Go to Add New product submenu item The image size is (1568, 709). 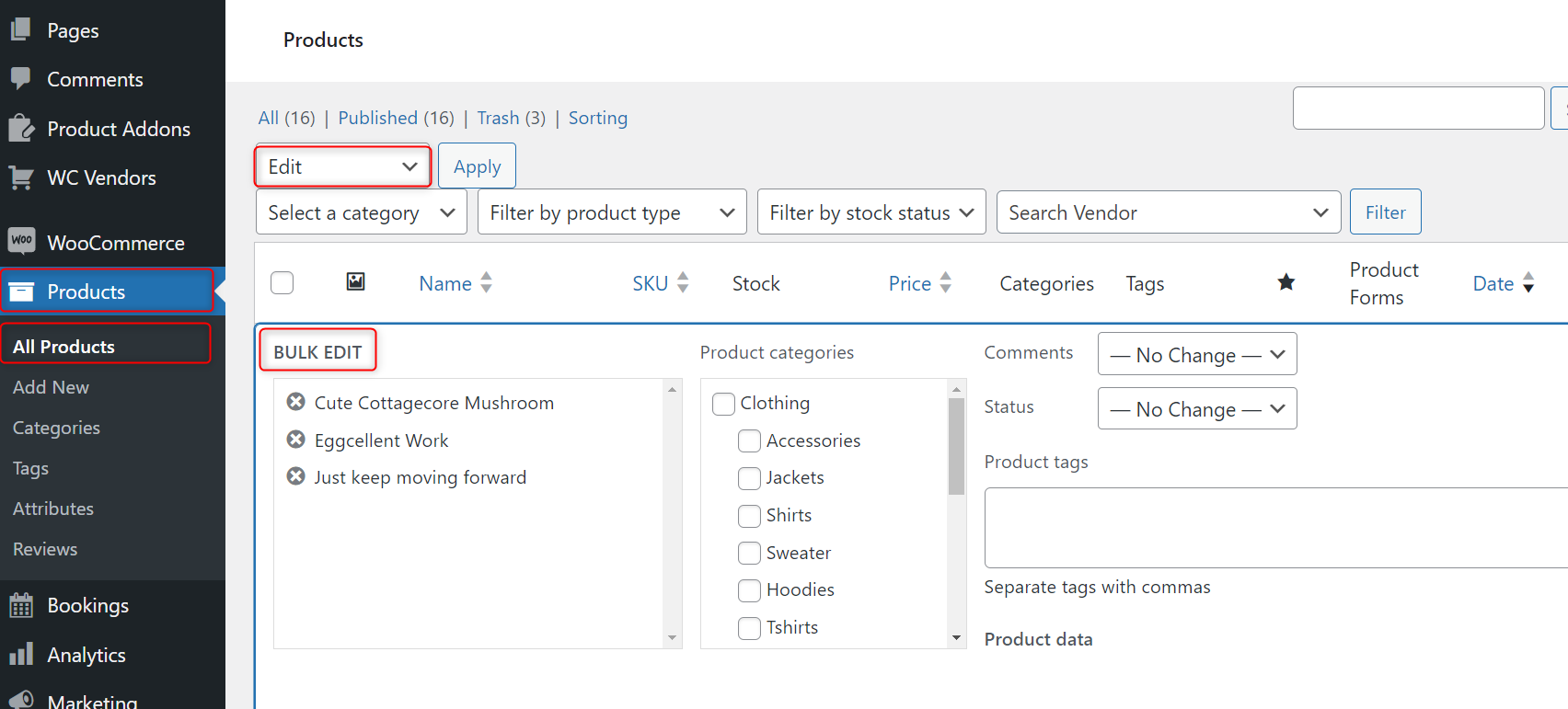coord(51,387)
